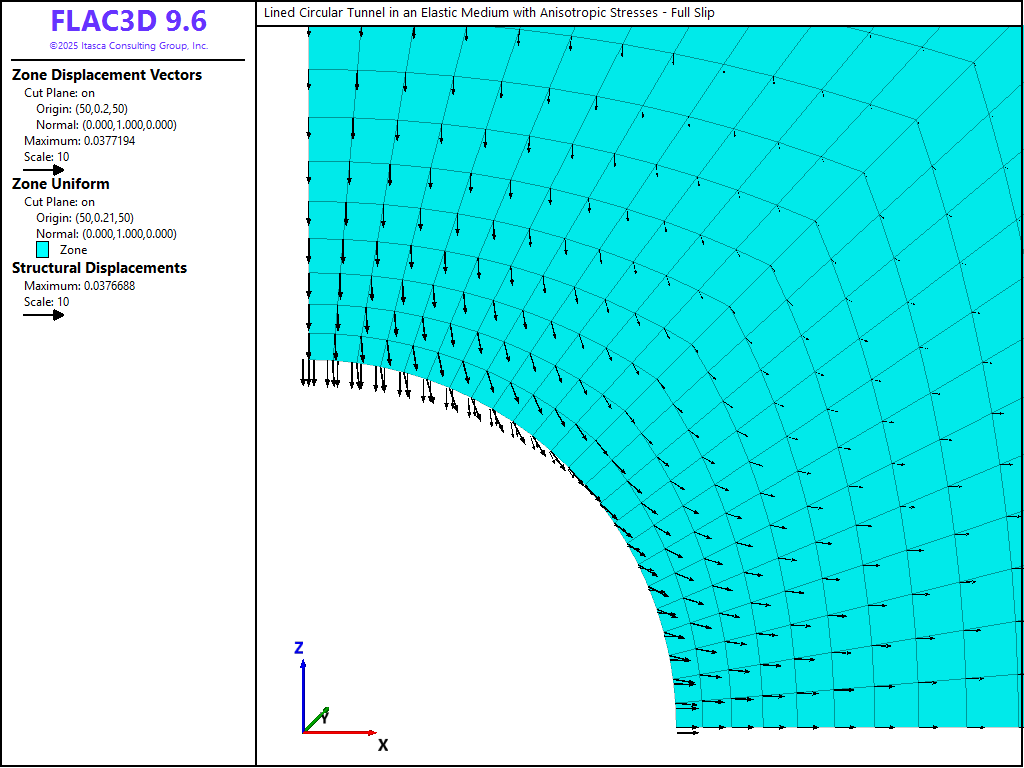Select the Structural Displacements legend heading
The image size is (1024, 768).
99,268
